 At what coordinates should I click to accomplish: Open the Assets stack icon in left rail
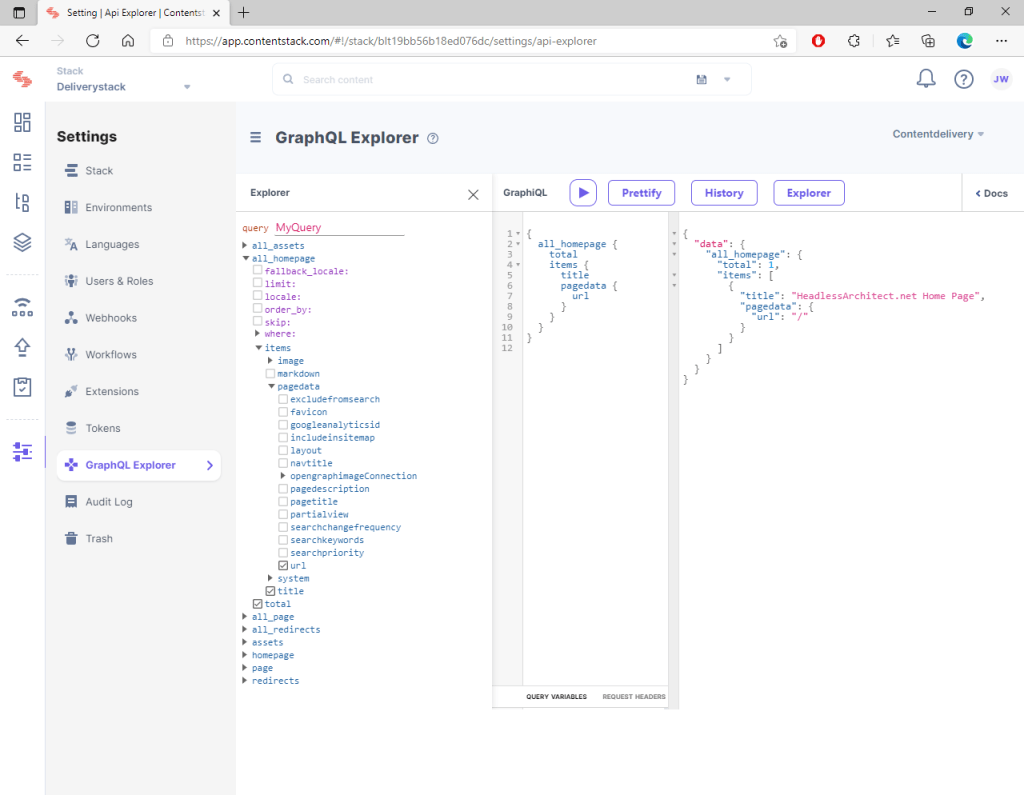[22, 242]
